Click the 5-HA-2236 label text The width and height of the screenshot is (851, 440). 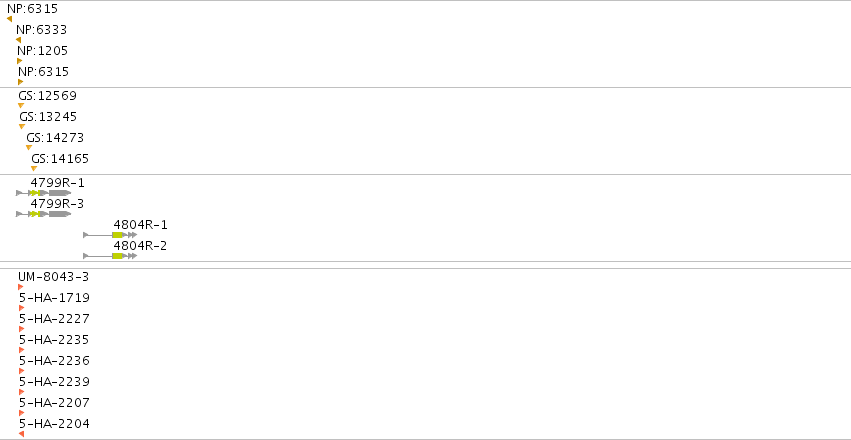pos(54,361)
